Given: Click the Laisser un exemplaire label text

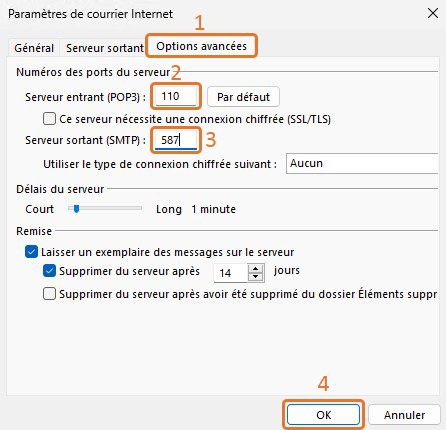Looking at the screenshot, I should click(167, 252).
